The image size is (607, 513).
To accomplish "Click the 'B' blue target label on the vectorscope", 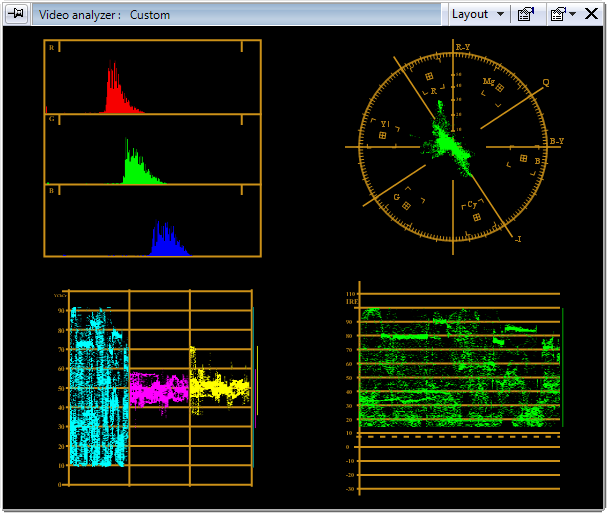I will coord(537,161).
